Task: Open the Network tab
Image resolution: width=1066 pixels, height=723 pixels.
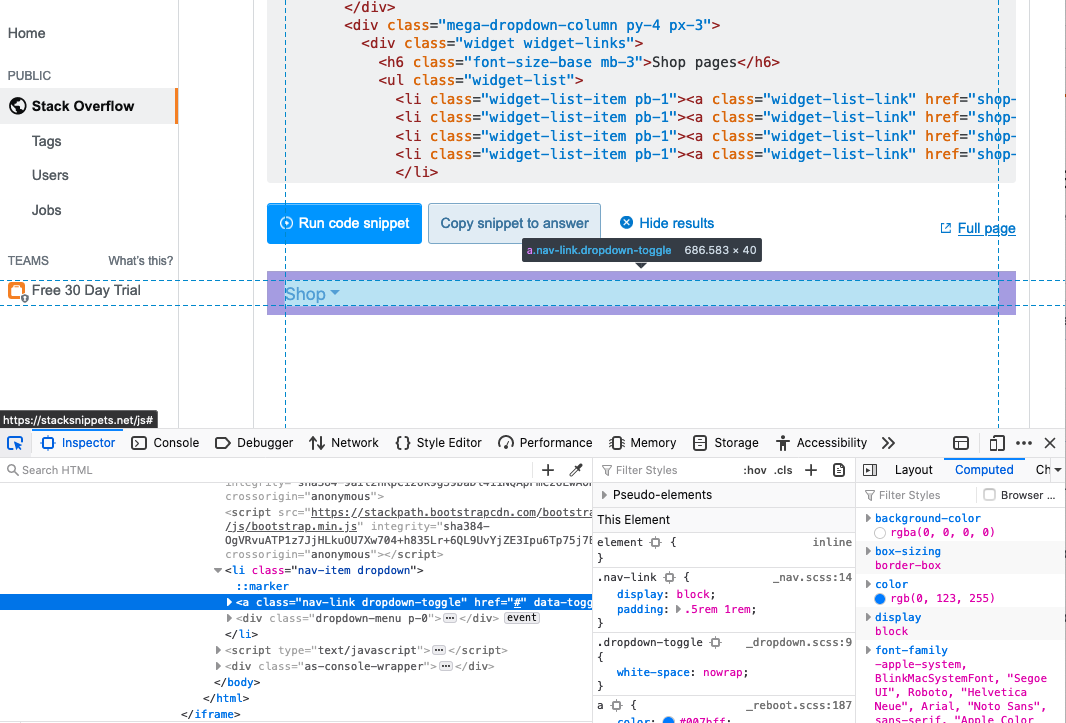Action: (343, 443)
